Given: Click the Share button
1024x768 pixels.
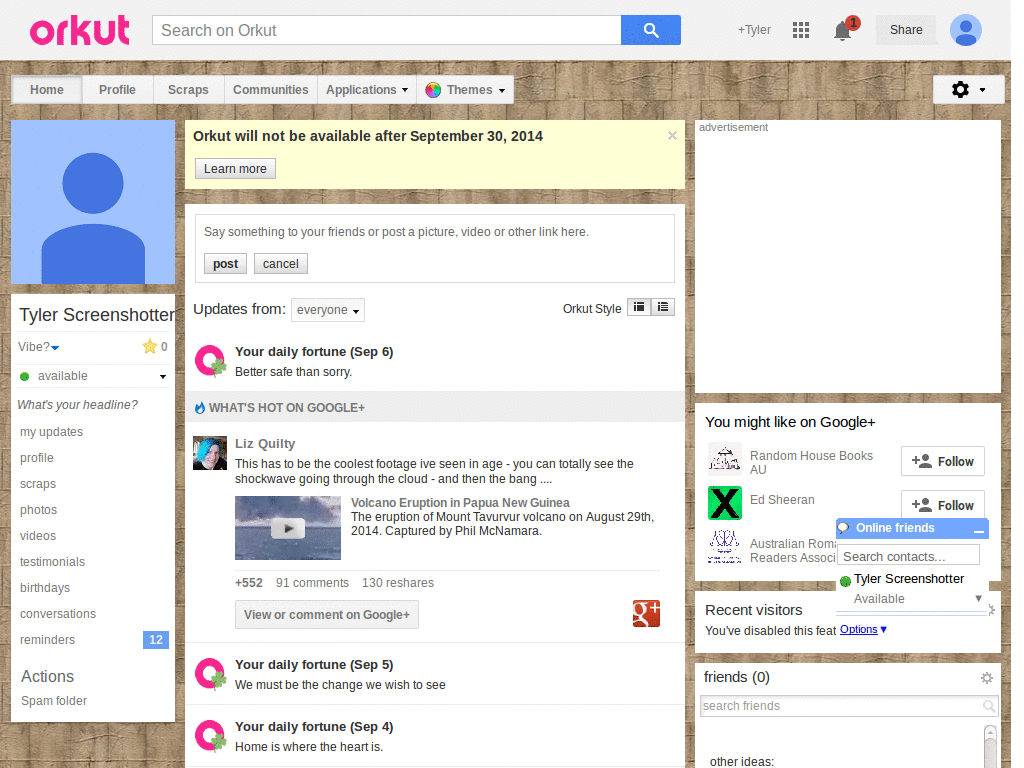Looking at the screenshot, I should 906,30.
